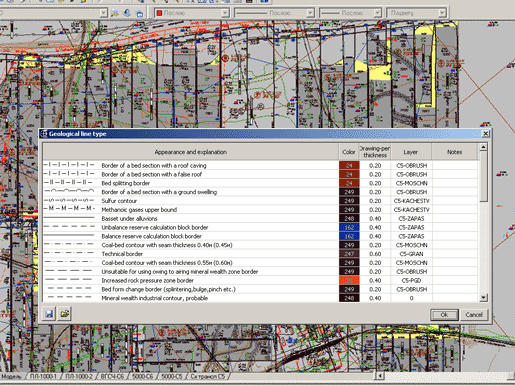Click the 0.60 thickness cell of Technical border
This screenshot has height=386, width=515.
pyautogui.click(x=375, y=254)
